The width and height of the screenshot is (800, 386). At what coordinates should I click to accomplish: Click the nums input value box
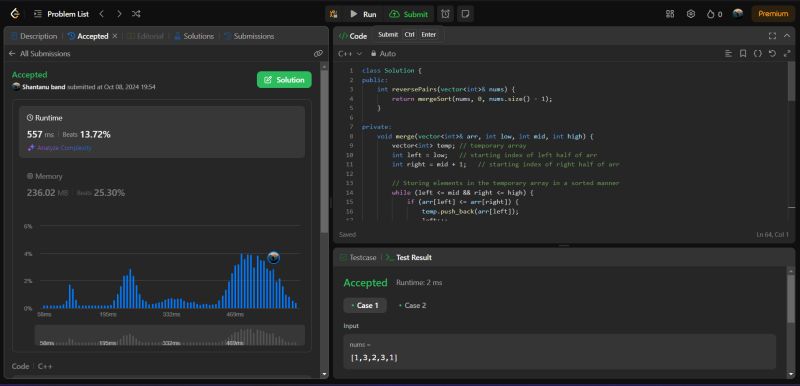[560, 352]
